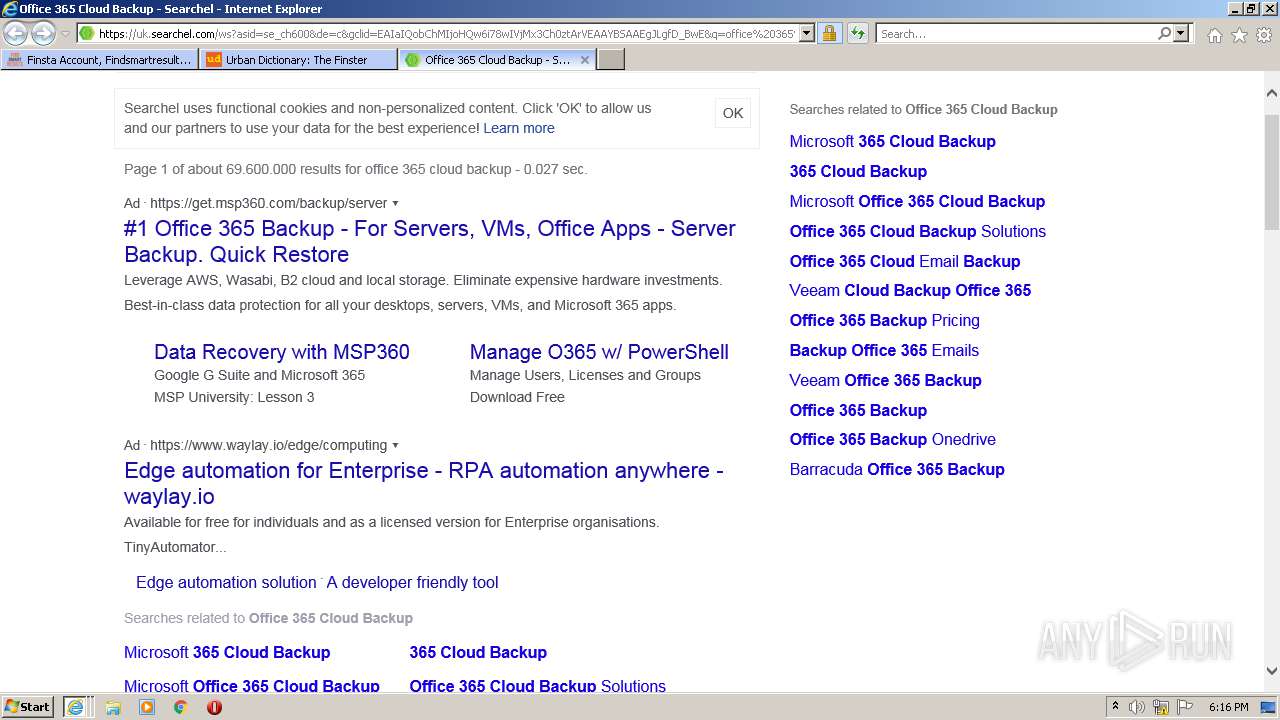Screen dimensions: 1280x720
Task: Open the File Explorer folder taskbar icon
Action: coord(113,707)
